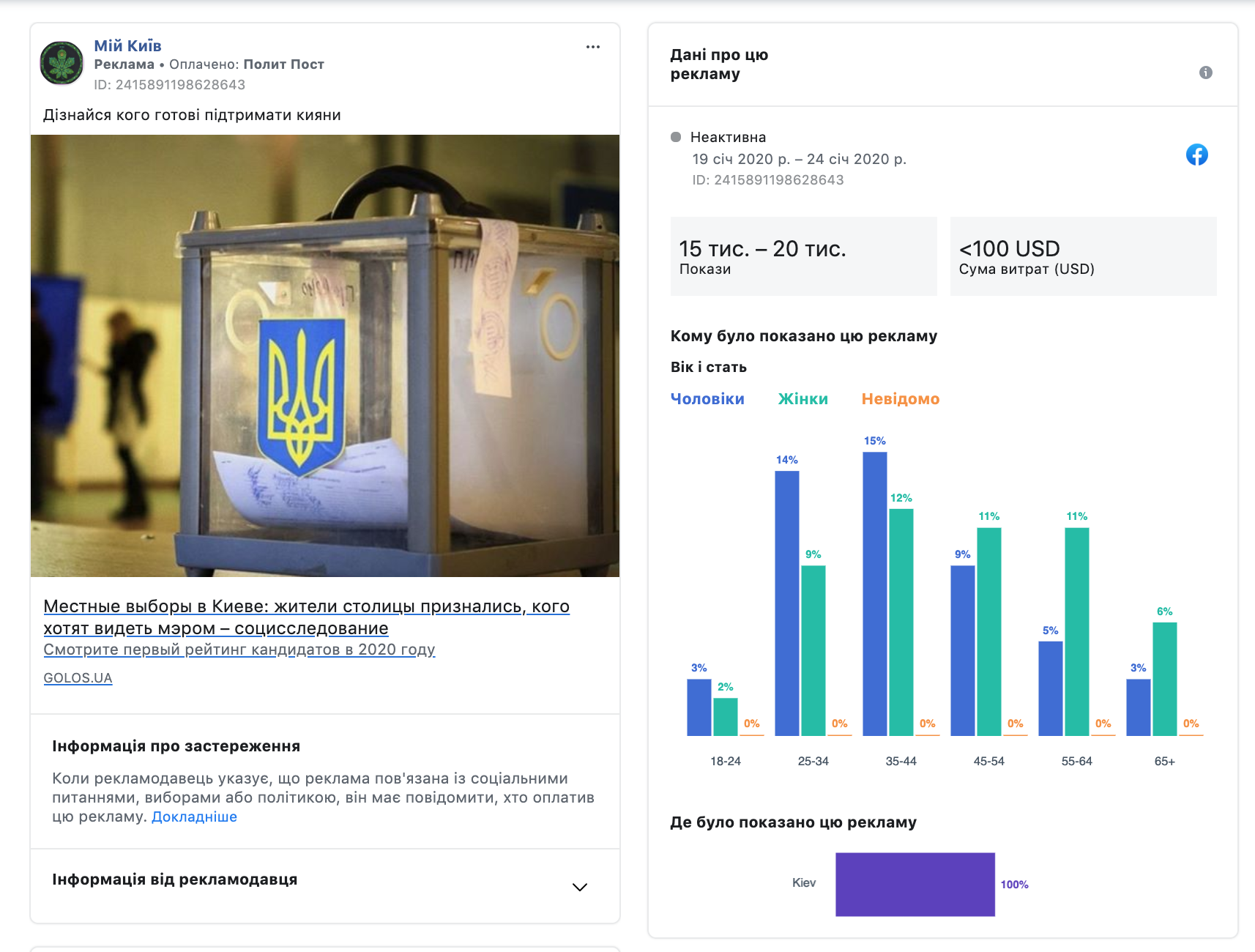Open the Мій Київ page name link
The height and width of the screenshot is (952, 1255).
point(127,45)
